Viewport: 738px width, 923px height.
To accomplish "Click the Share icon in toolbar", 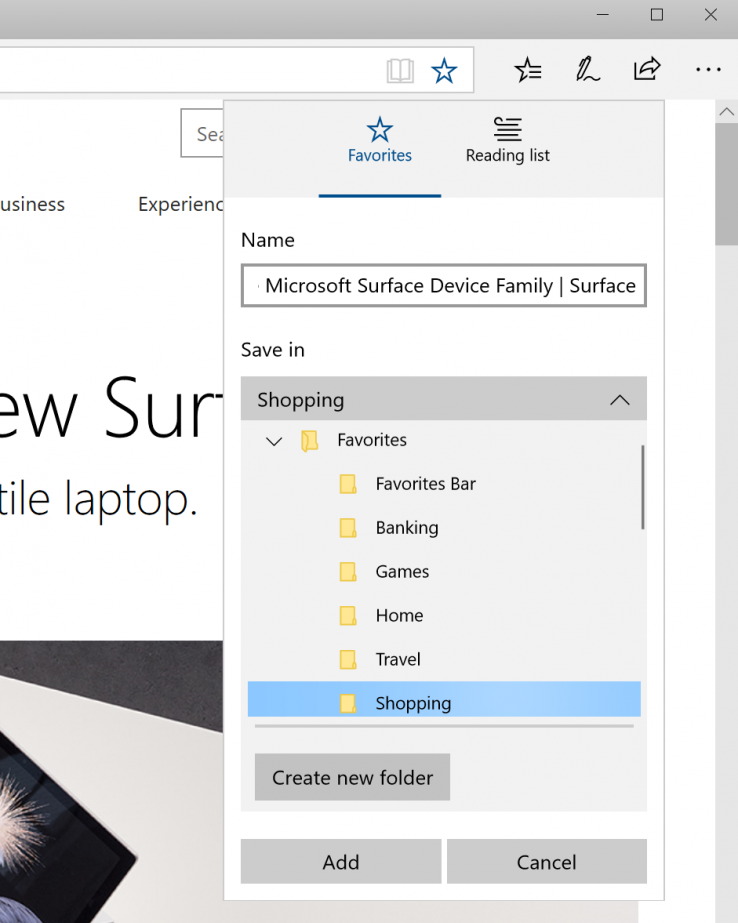I will pyautogui.click(x=647, y=69).
